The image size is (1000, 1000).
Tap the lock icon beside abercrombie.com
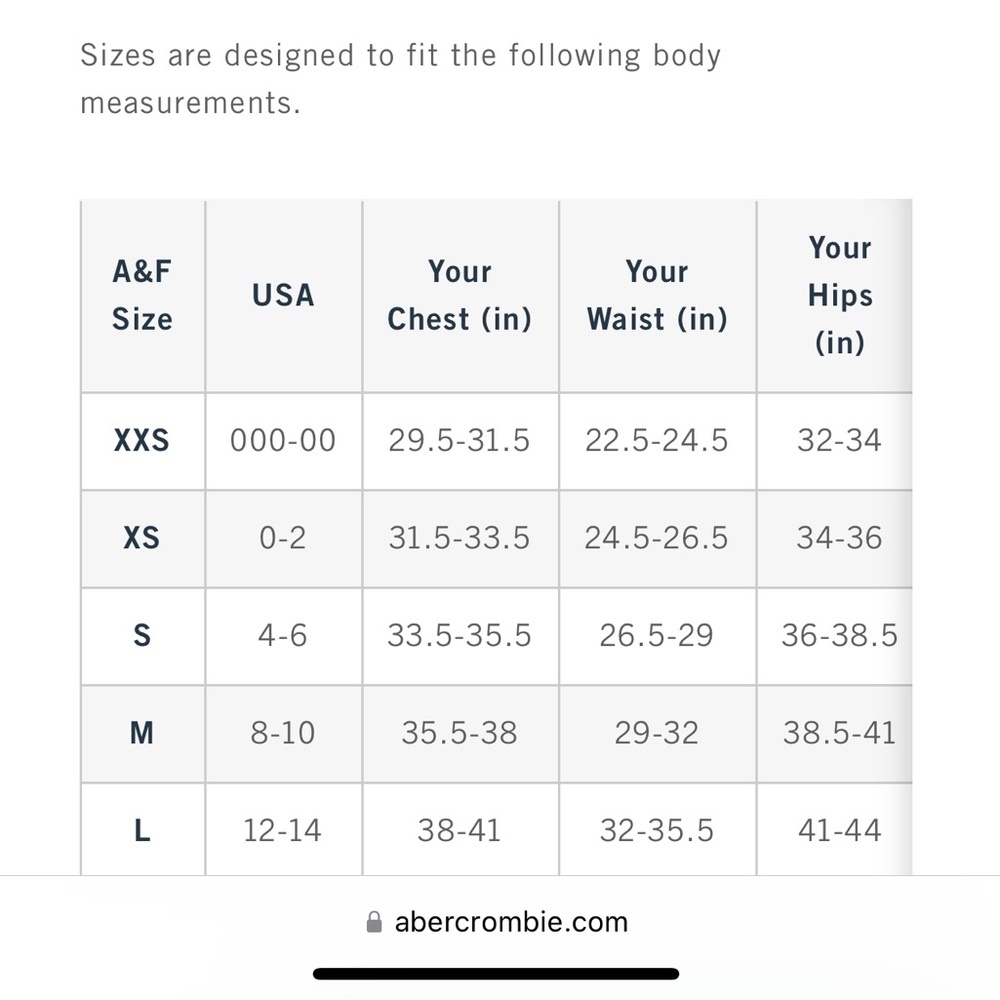374,922
